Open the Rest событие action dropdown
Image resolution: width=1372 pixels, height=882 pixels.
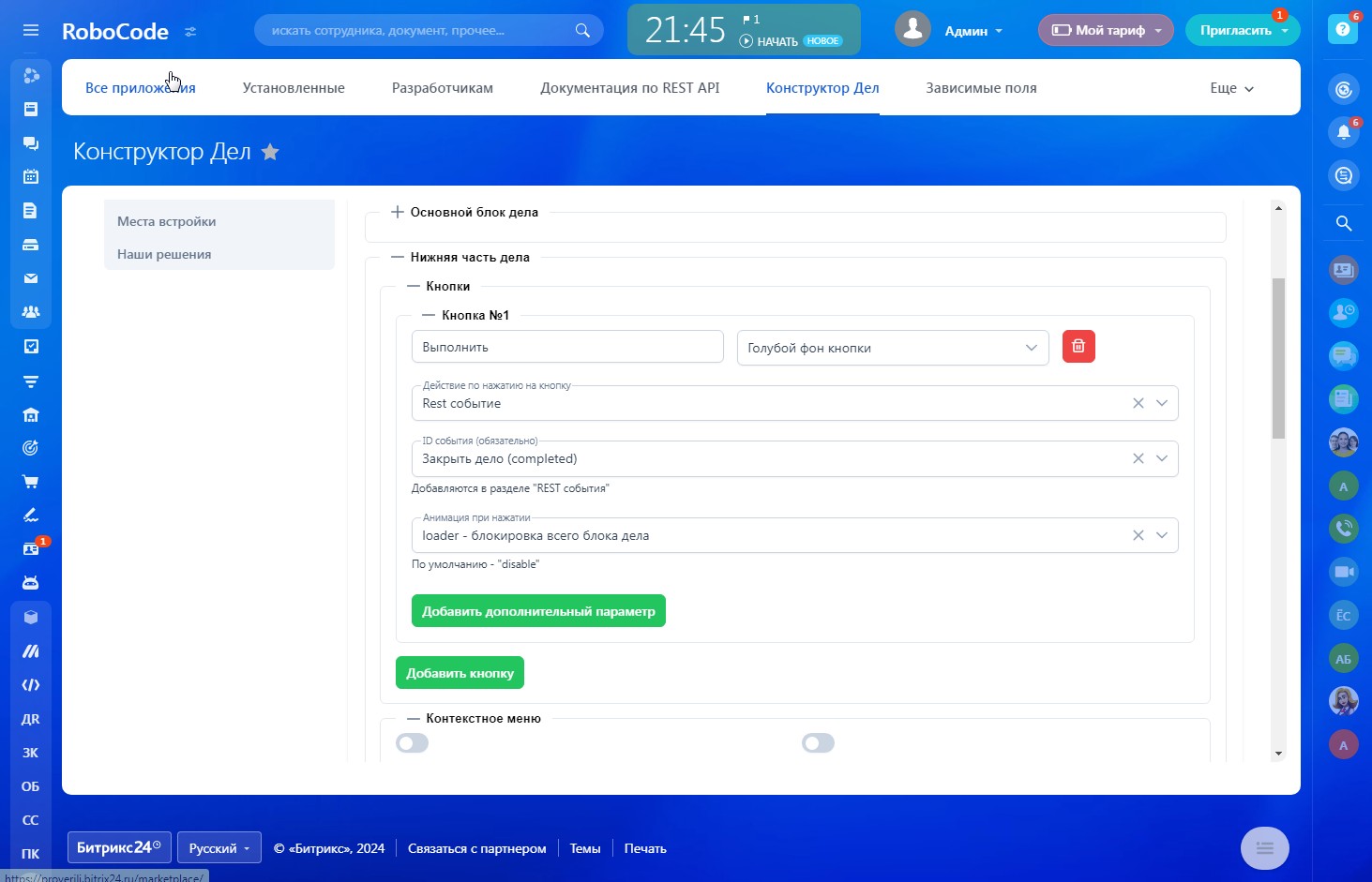point(794,403)
